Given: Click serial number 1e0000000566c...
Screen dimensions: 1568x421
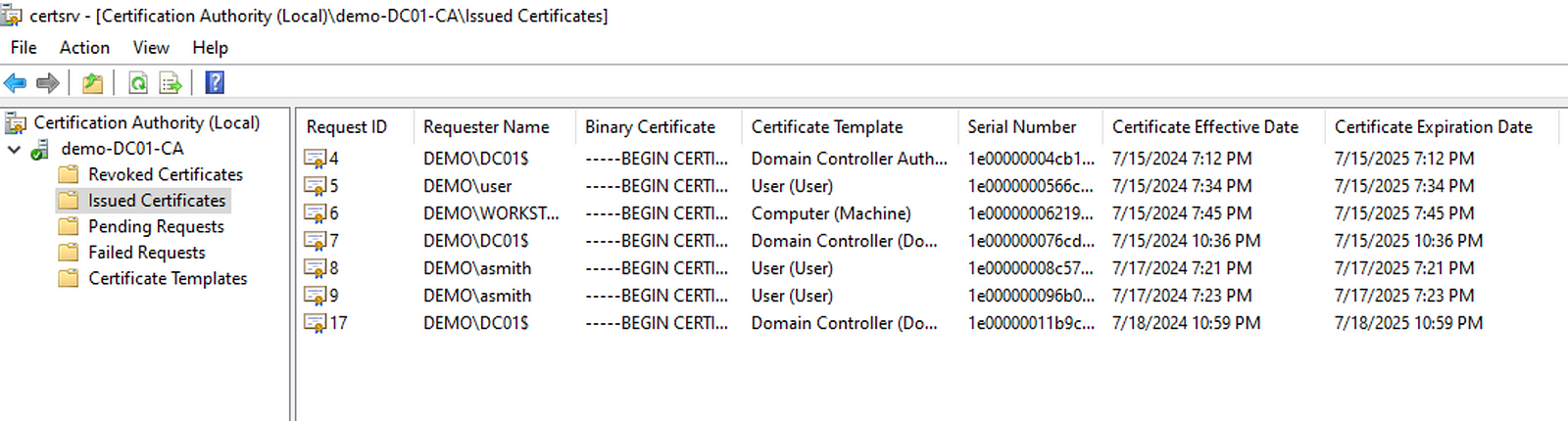Looking at the screenshot, I should 1031,186.
